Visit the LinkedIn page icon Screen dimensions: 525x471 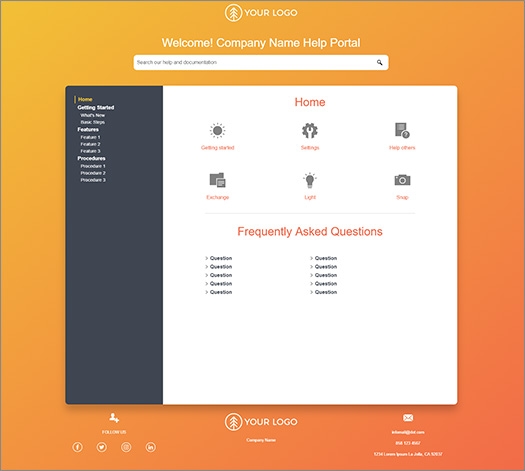(x=151, y=447)
